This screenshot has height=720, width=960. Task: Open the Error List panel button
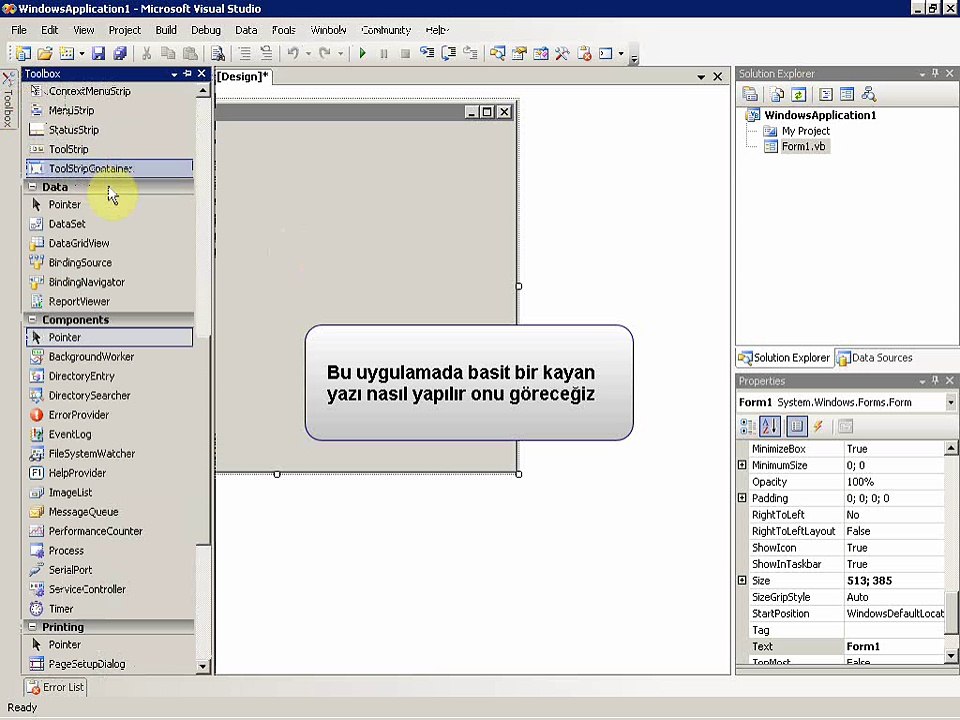coord(55,687)
